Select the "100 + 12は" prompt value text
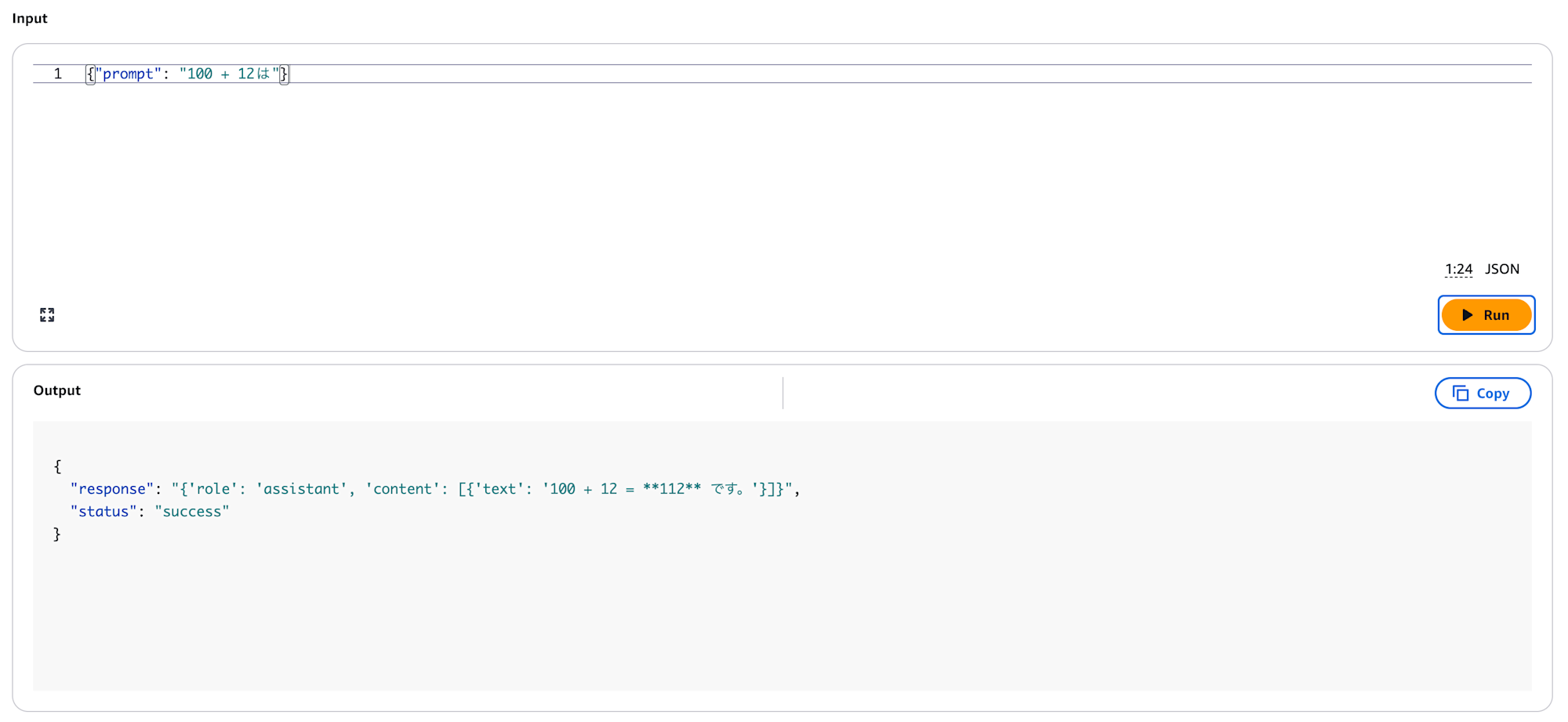The width and height of the screenshot is (1568, 722). 230,74
